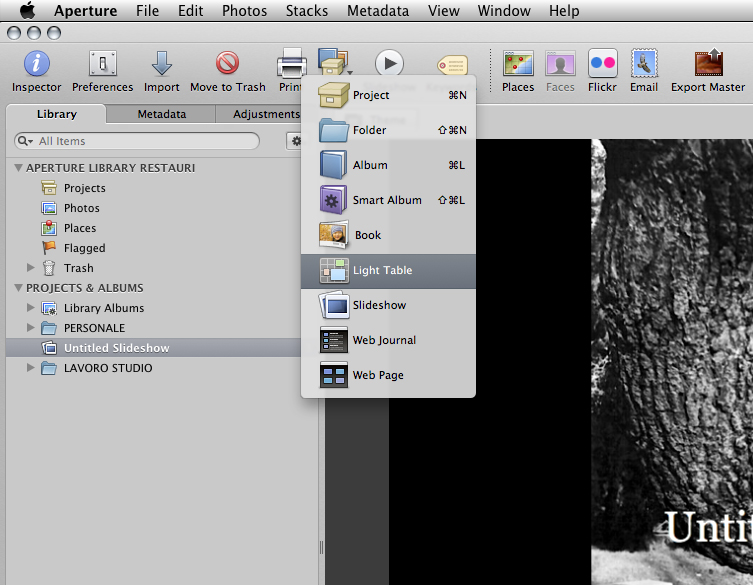Select Trash in the library sidebar
Screen dimensions: 753x585
79,268
